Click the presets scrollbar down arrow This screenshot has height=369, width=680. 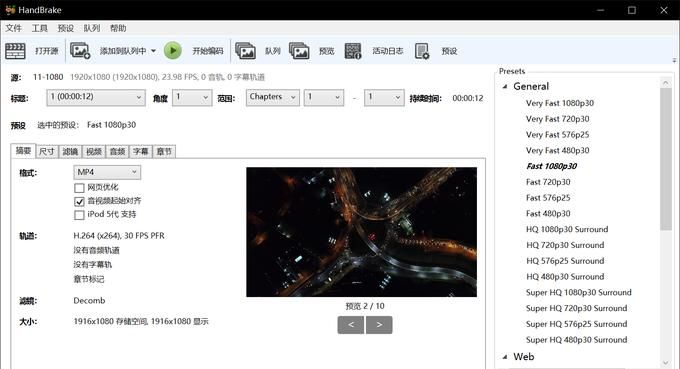tap(666, 363)
